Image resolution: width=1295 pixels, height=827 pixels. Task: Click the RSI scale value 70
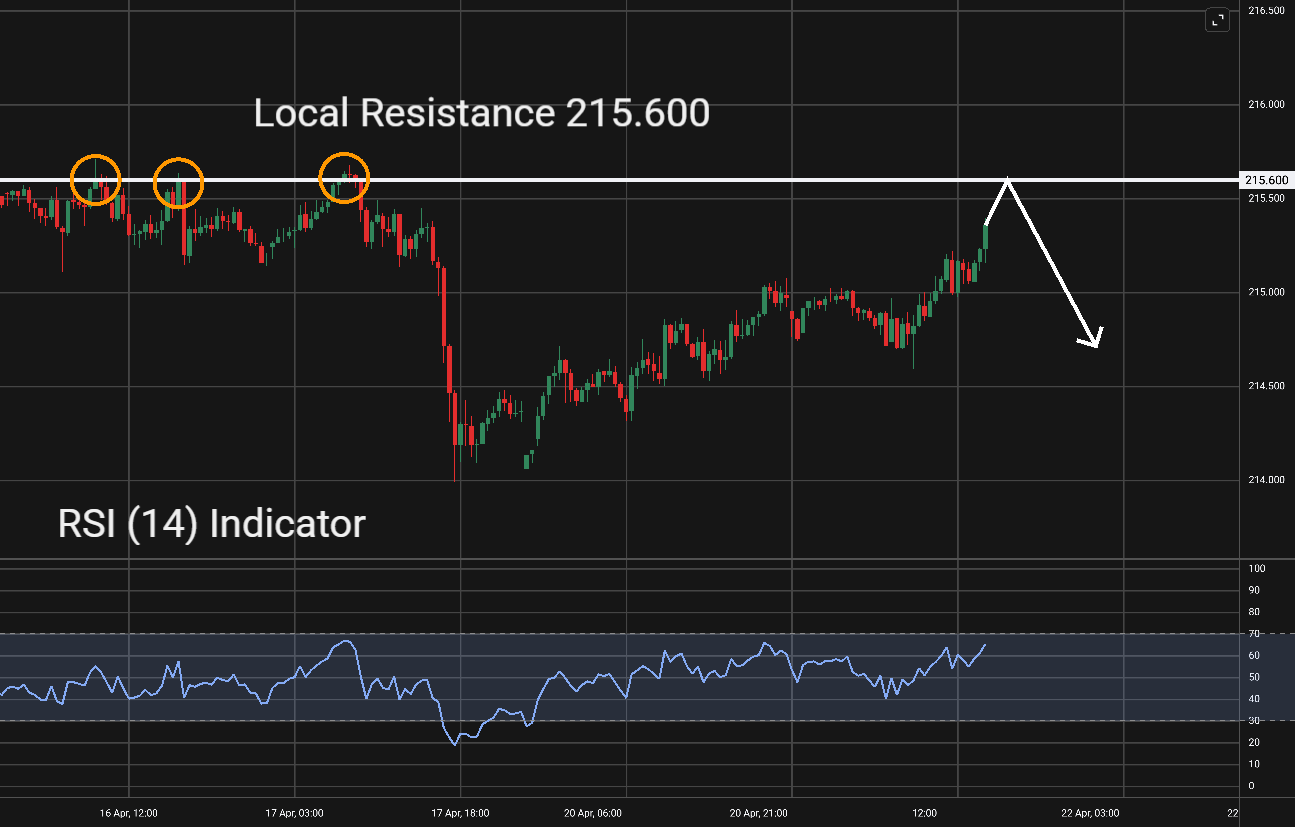[1254, 634]
